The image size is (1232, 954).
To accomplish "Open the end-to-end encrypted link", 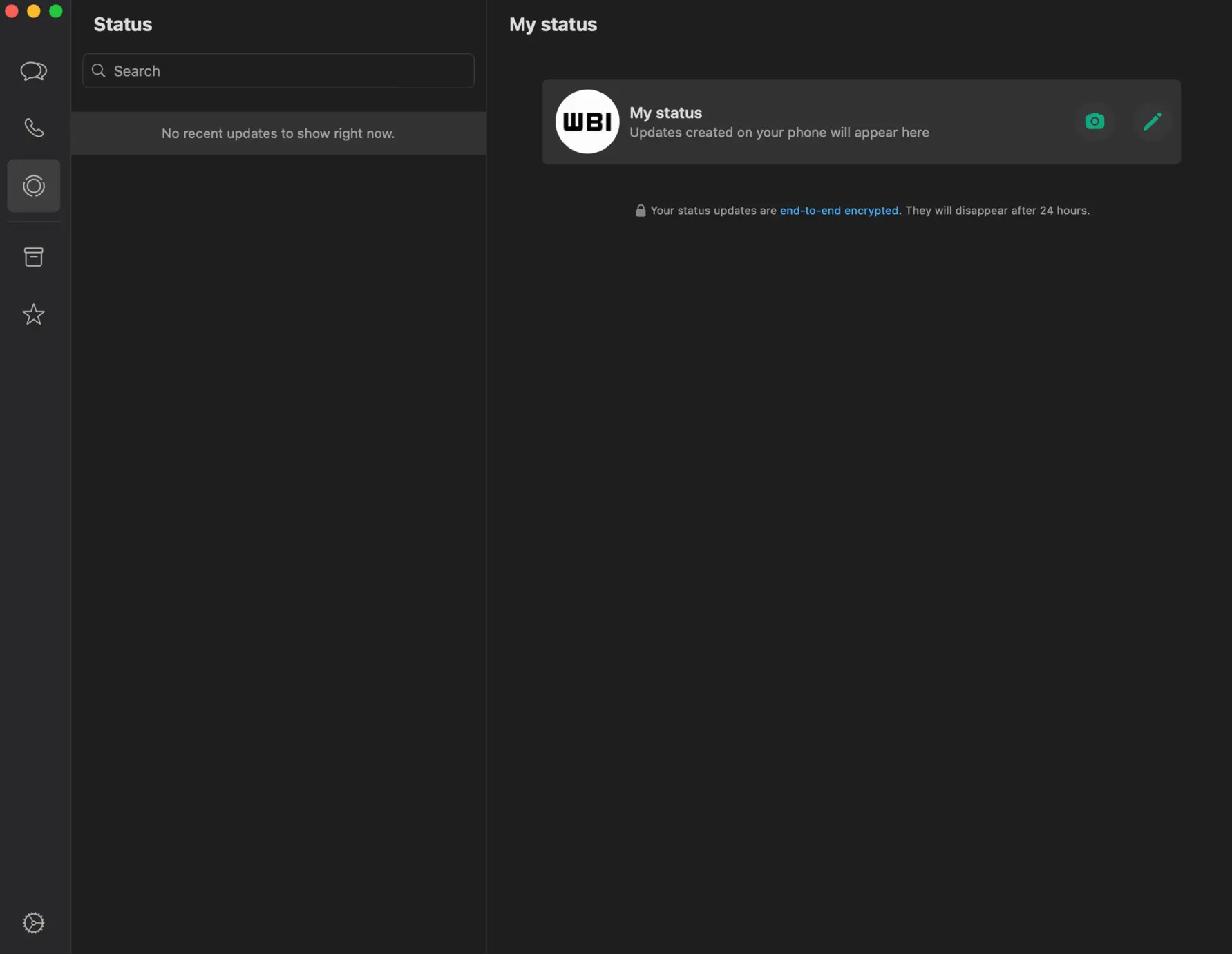I will (839, 210).
